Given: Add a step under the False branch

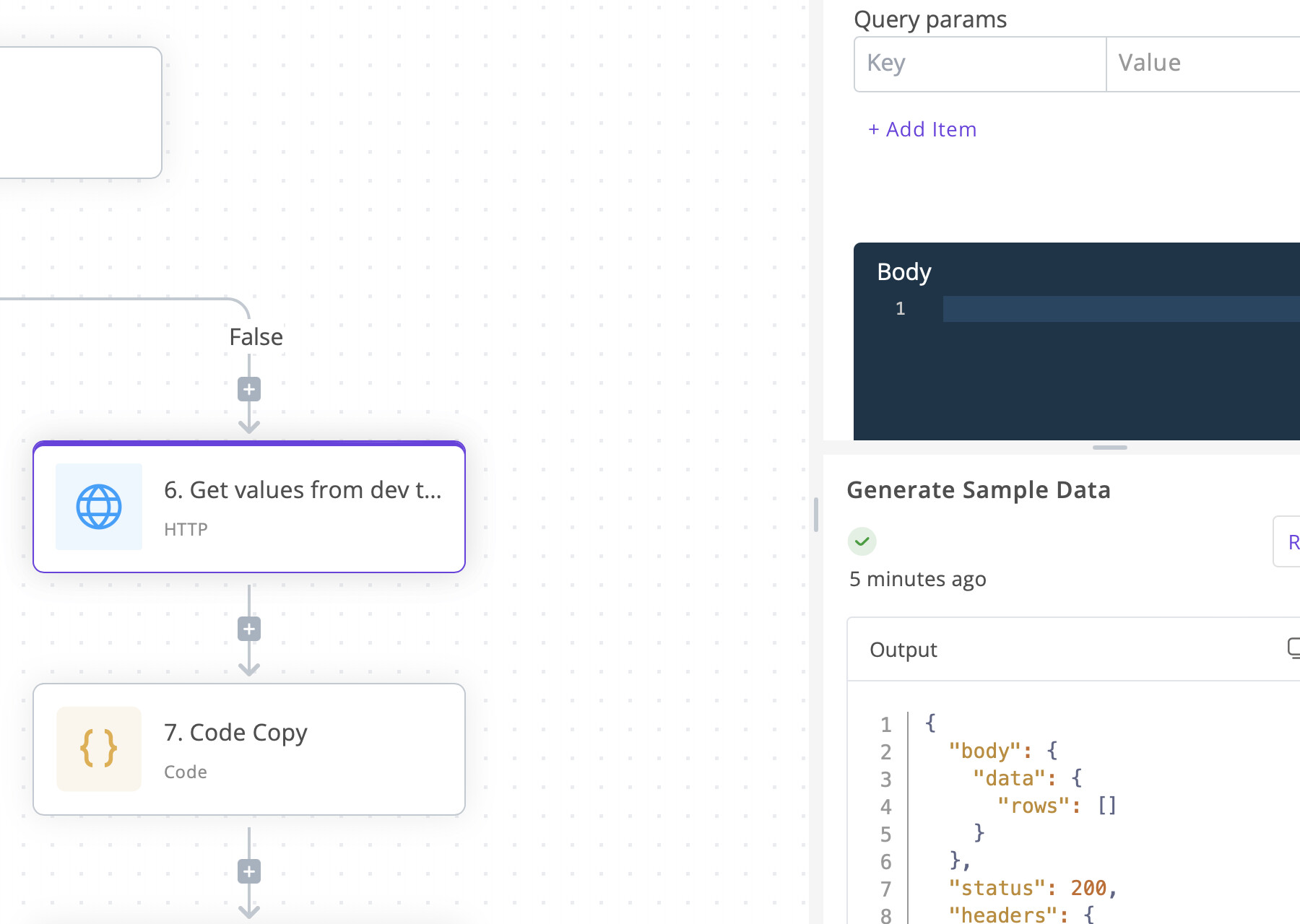Looking at the screenshot, I should pyautogui.click(x=249, y=390).
